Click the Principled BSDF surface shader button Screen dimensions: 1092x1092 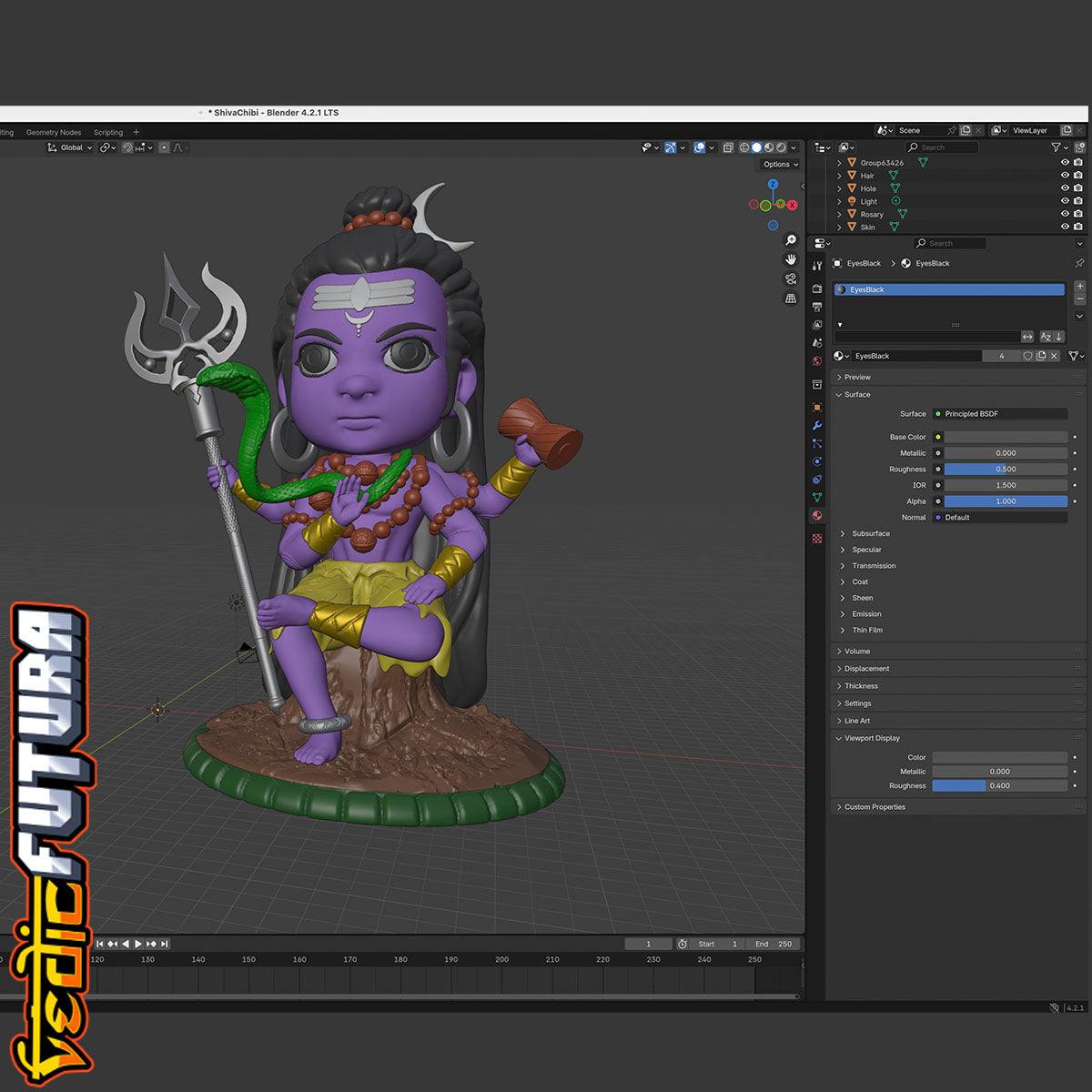(999, 414)
